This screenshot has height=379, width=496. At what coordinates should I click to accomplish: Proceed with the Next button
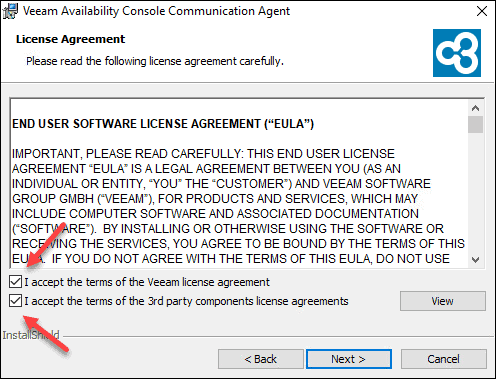(349, 359)
